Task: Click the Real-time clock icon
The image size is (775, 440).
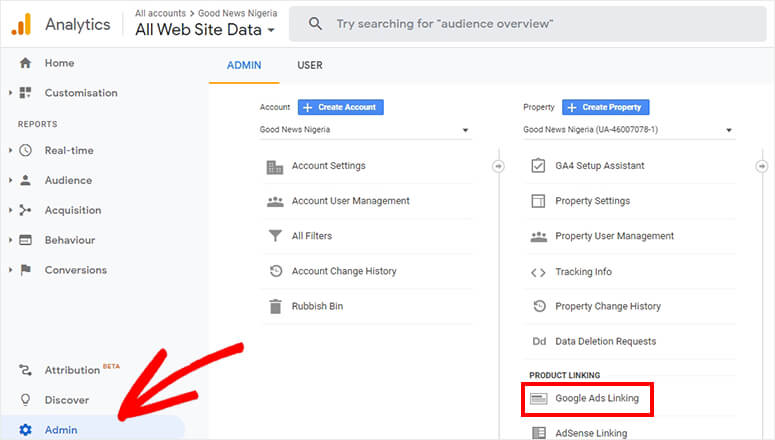Action: pos(25,150)
